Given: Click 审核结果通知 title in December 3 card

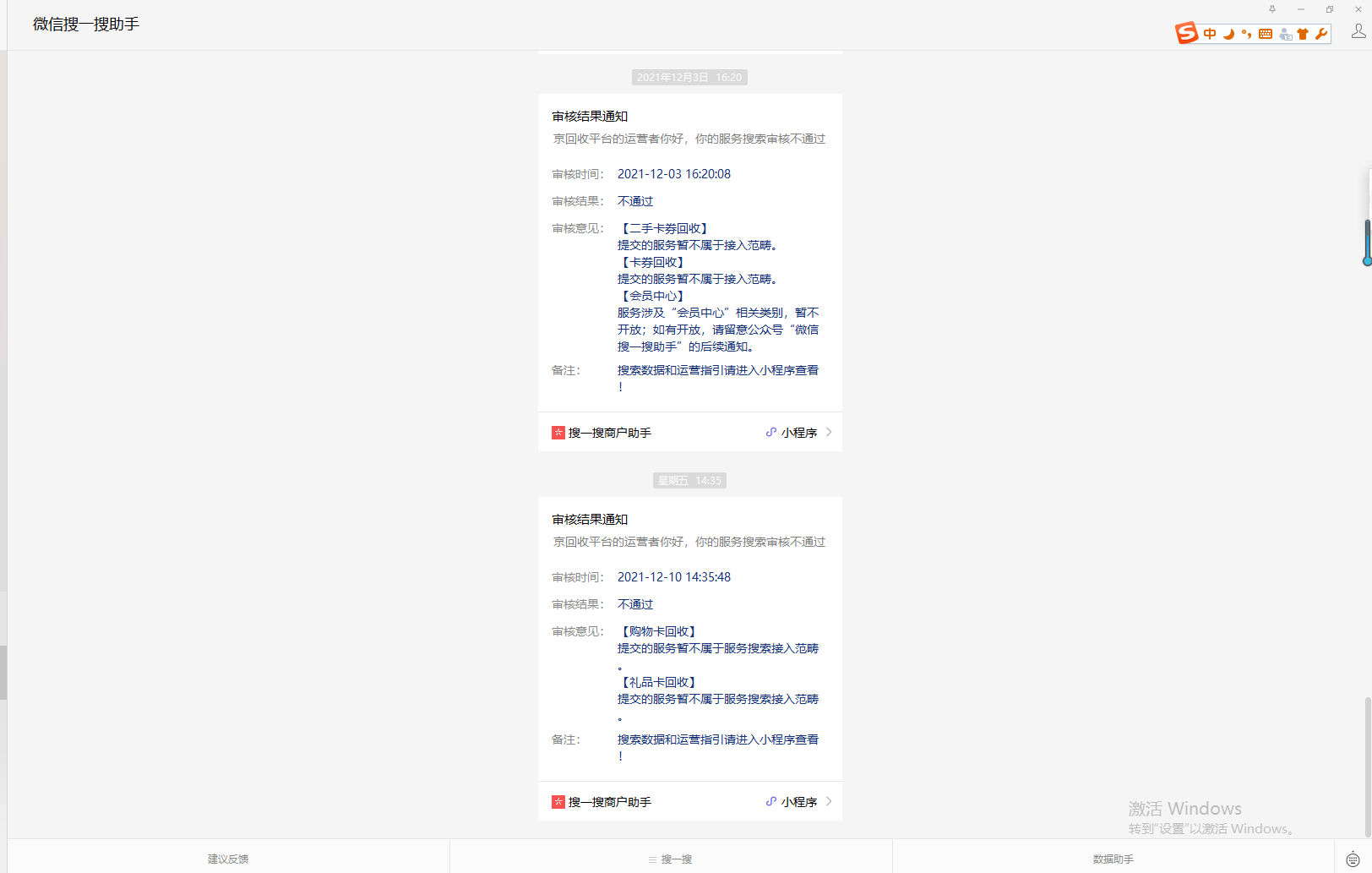Looking at the screenshot, I should [590, 117].
